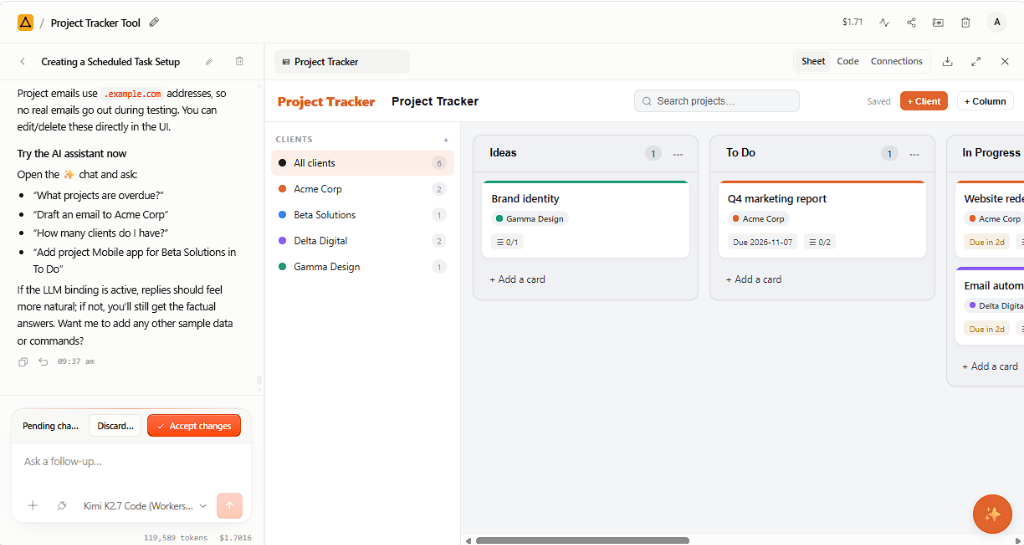
Task: Add a card in In Progress column
Action: tap(990, 367)
